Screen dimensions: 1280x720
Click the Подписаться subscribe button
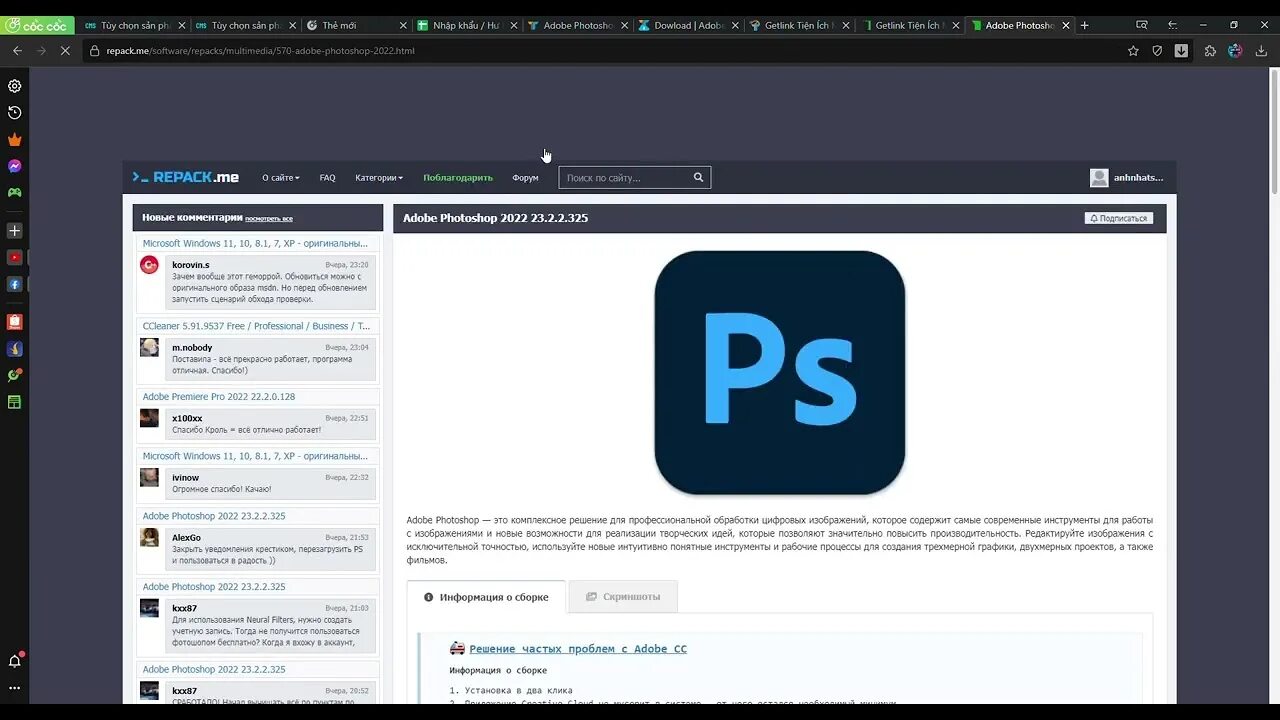point(1119,218)
